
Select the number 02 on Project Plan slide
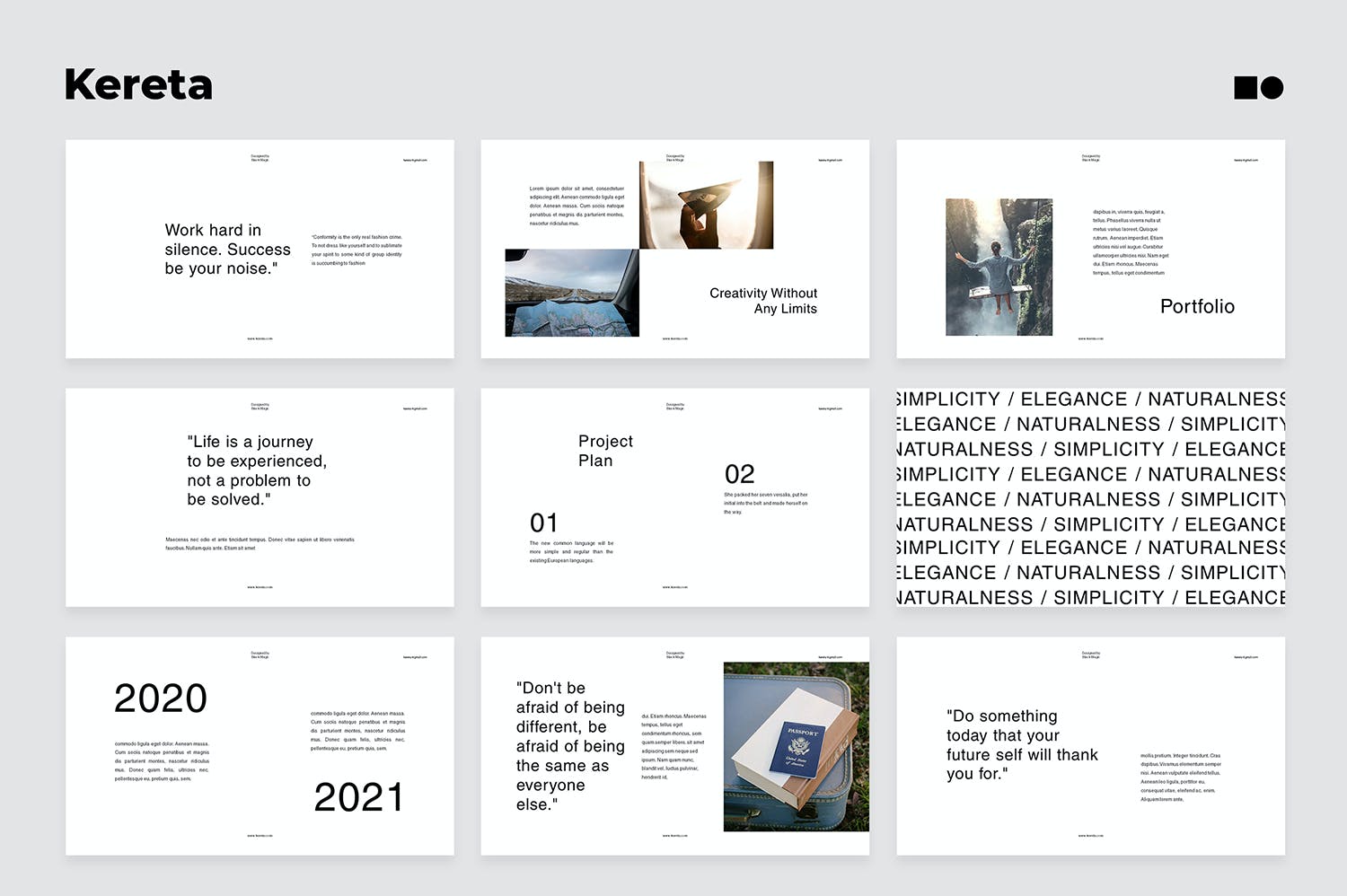tap(739, 474)
